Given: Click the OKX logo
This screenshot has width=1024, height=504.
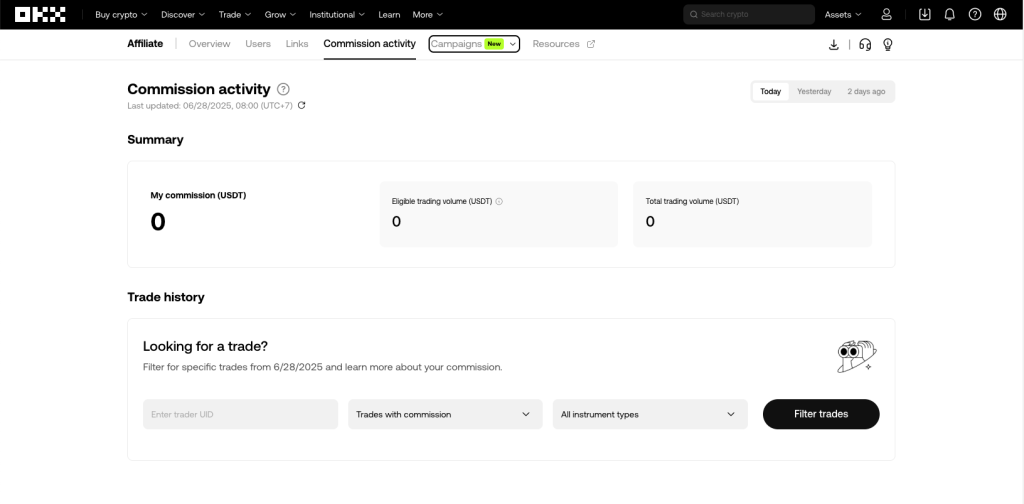Looking at the screenshot, I should click(x=40, y=14).
